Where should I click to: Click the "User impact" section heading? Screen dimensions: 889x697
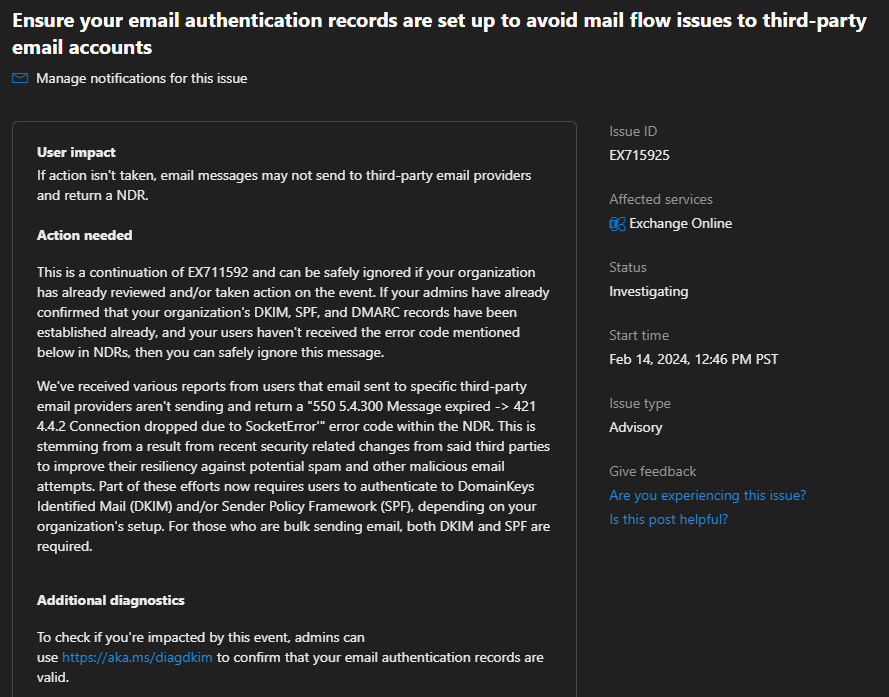76,152
